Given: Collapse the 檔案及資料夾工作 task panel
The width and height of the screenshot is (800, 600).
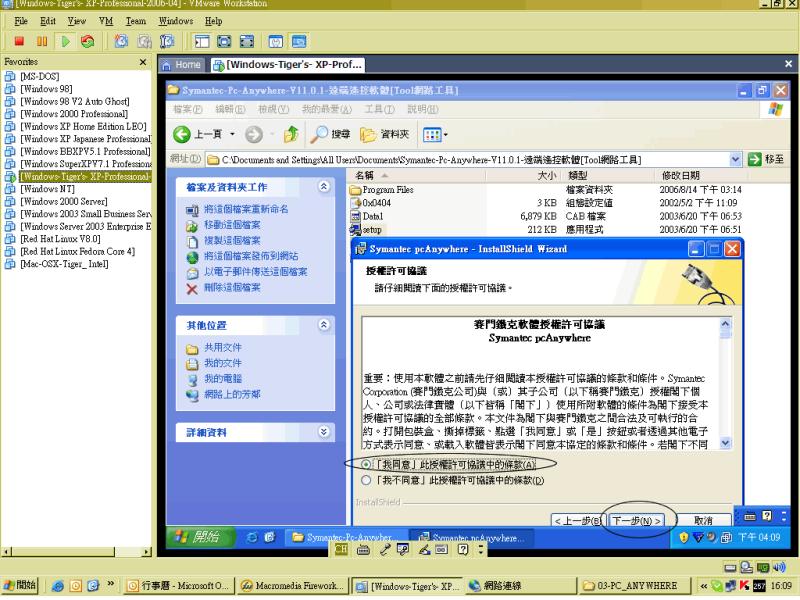Looking at the screenshot, I should (x=323, y=186).
